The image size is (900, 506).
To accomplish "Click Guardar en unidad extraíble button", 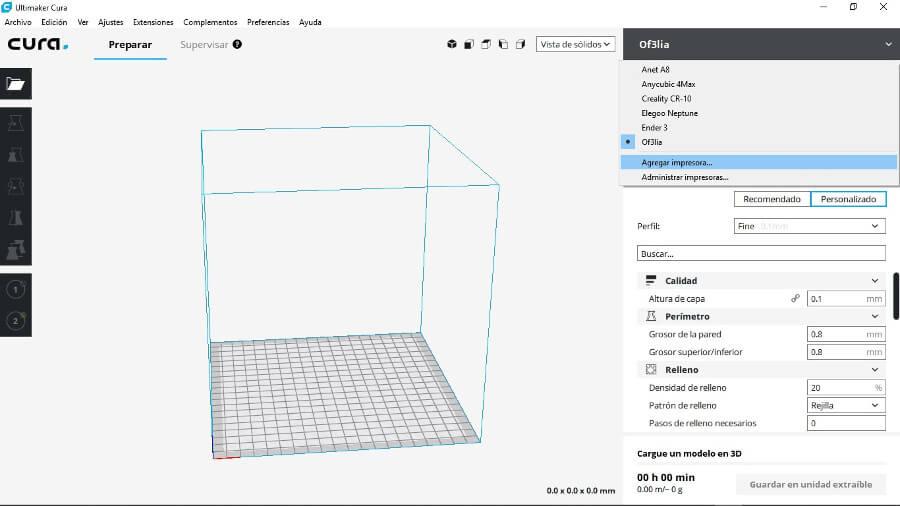I will (x=810, y=484).
